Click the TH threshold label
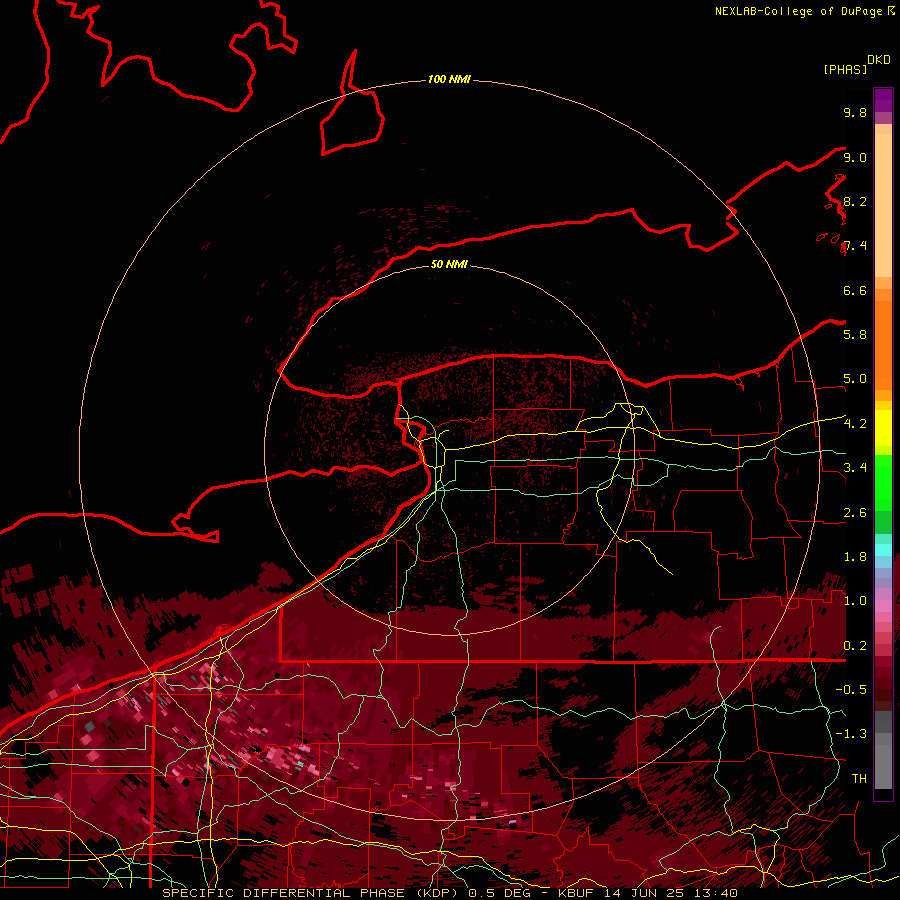Image resolution: width=900 pixels, height=900 pixels. click(x=859, y=778)
